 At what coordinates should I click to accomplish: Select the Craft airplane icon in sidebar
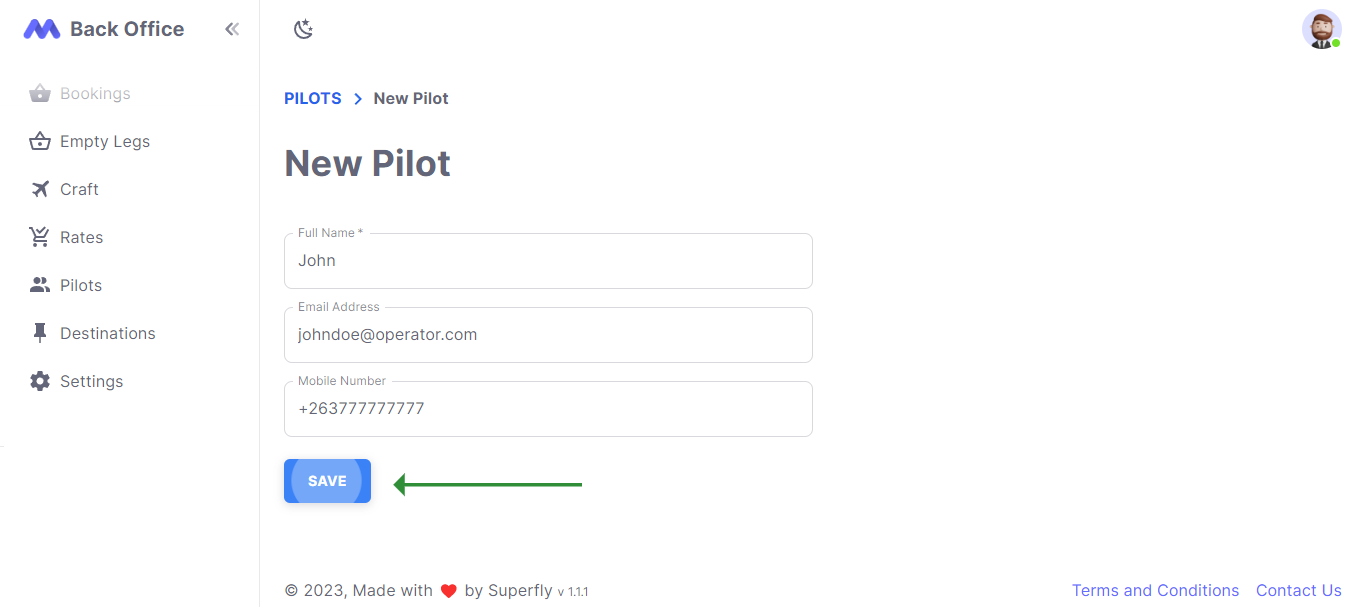40,189
